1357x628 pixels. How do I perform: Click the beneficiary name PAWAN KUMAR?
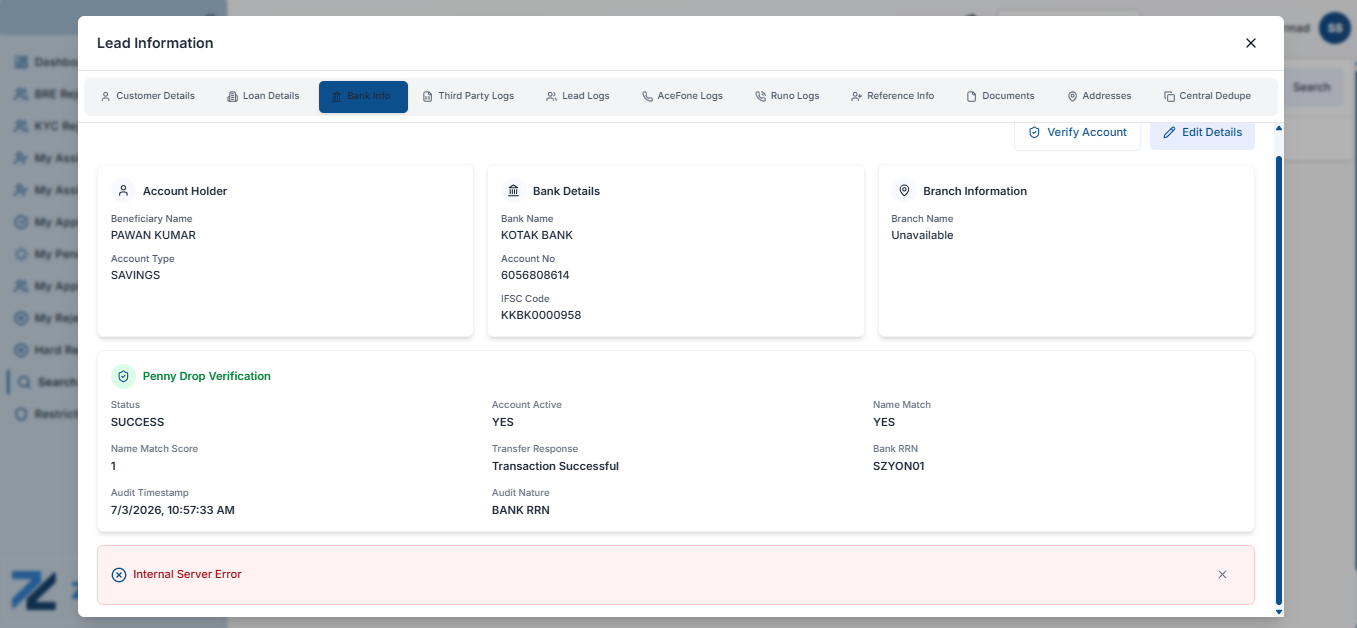[x=153, y=235]
